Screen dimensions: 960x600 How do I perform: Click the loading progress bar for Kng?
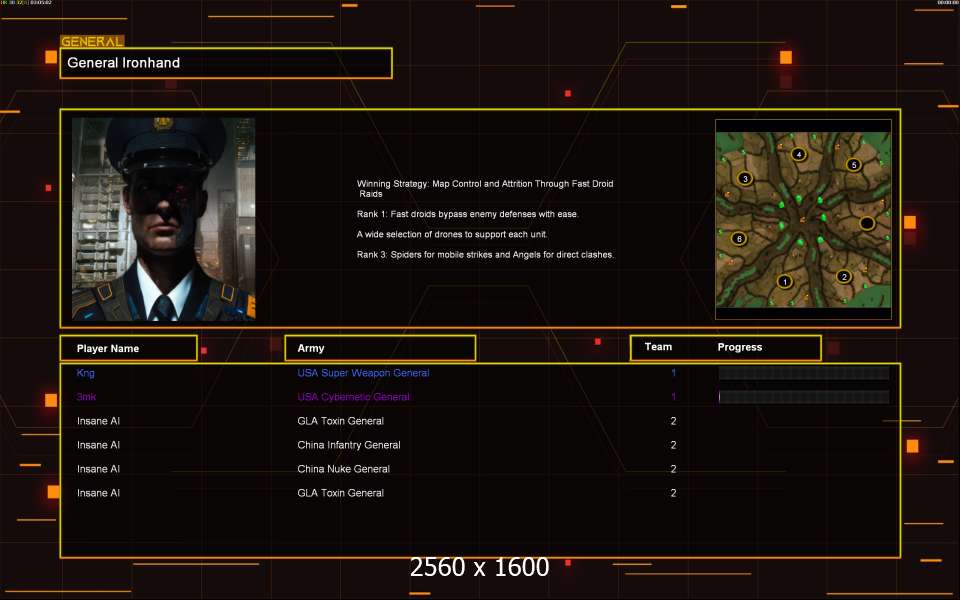click(803, 373)
